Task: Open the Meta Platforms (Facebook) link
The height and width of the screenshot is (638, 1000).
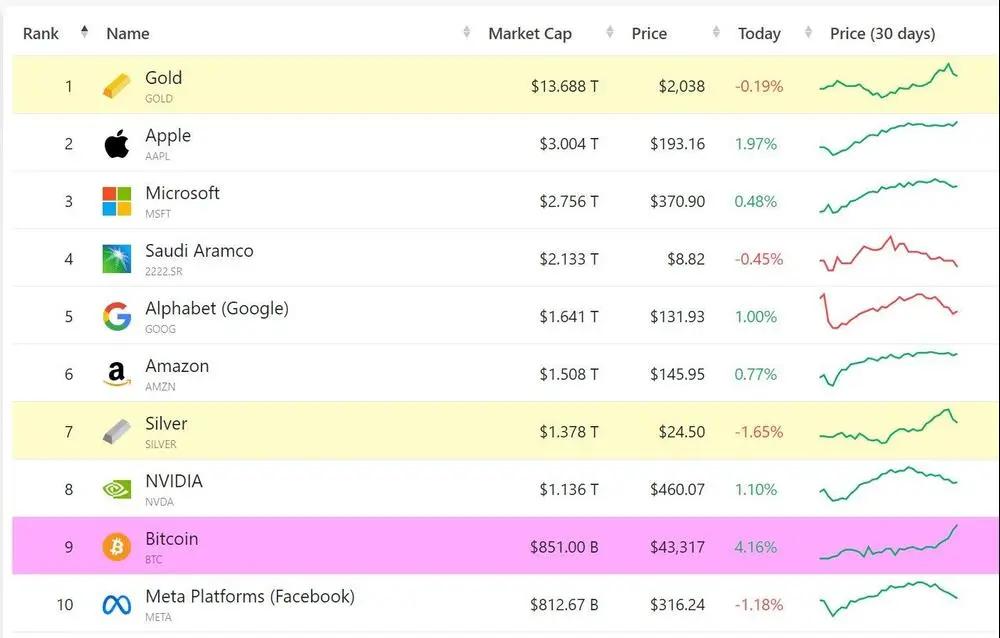Action: click(250, 597)
